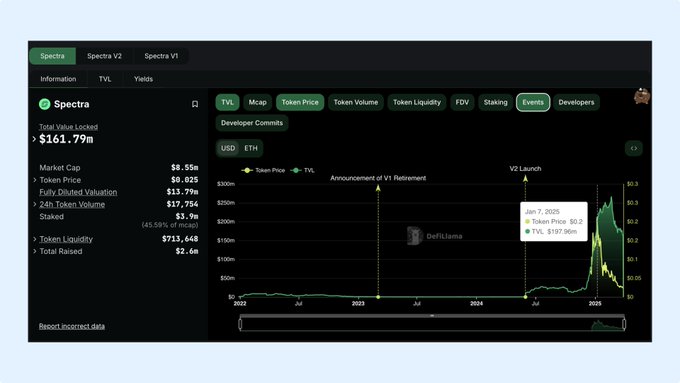
Task: Open the Information tab
Action: click(58, 79)
